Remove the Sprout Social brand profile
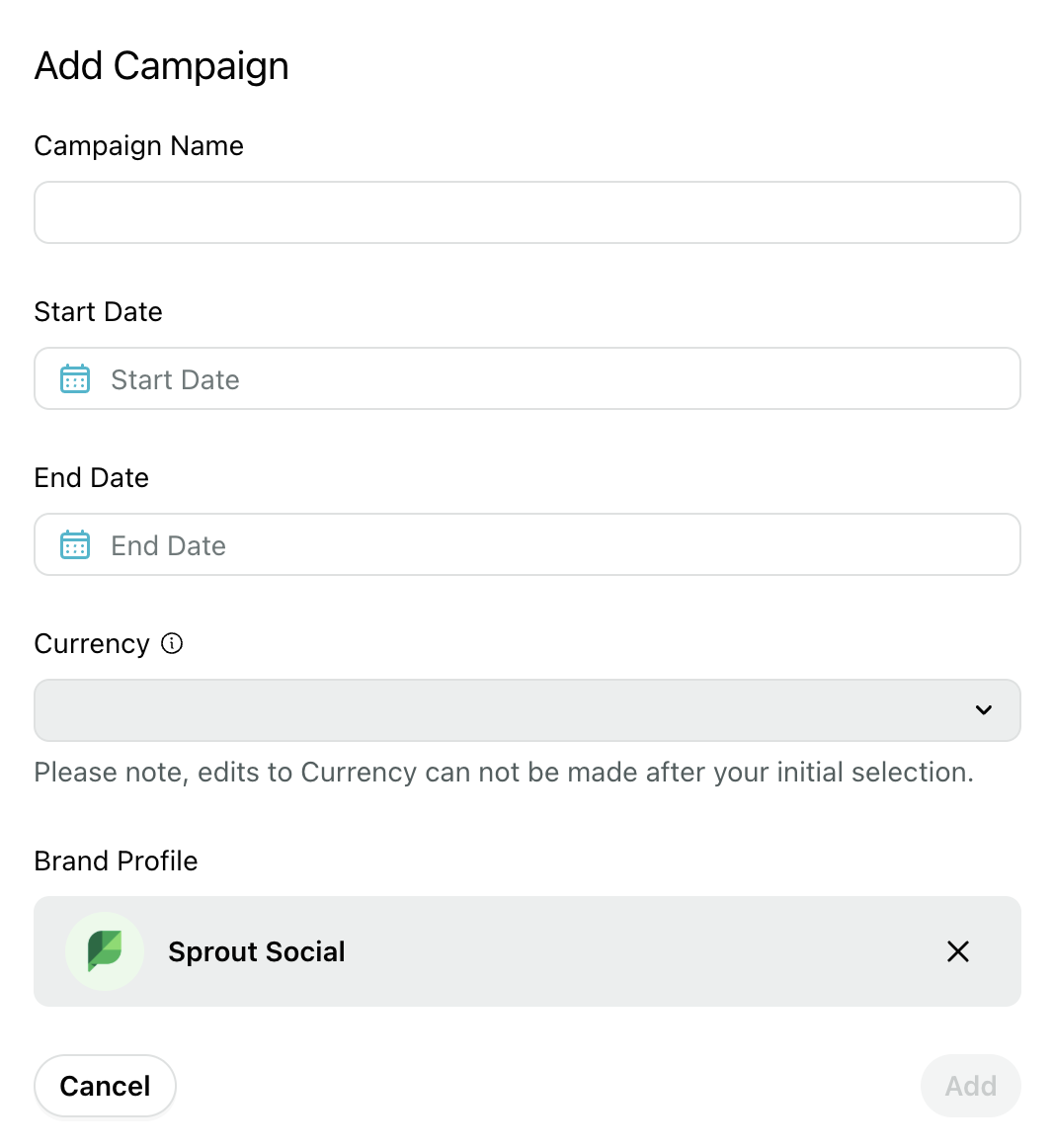This screenshot has width=1053, height=1148. [958, 951]
